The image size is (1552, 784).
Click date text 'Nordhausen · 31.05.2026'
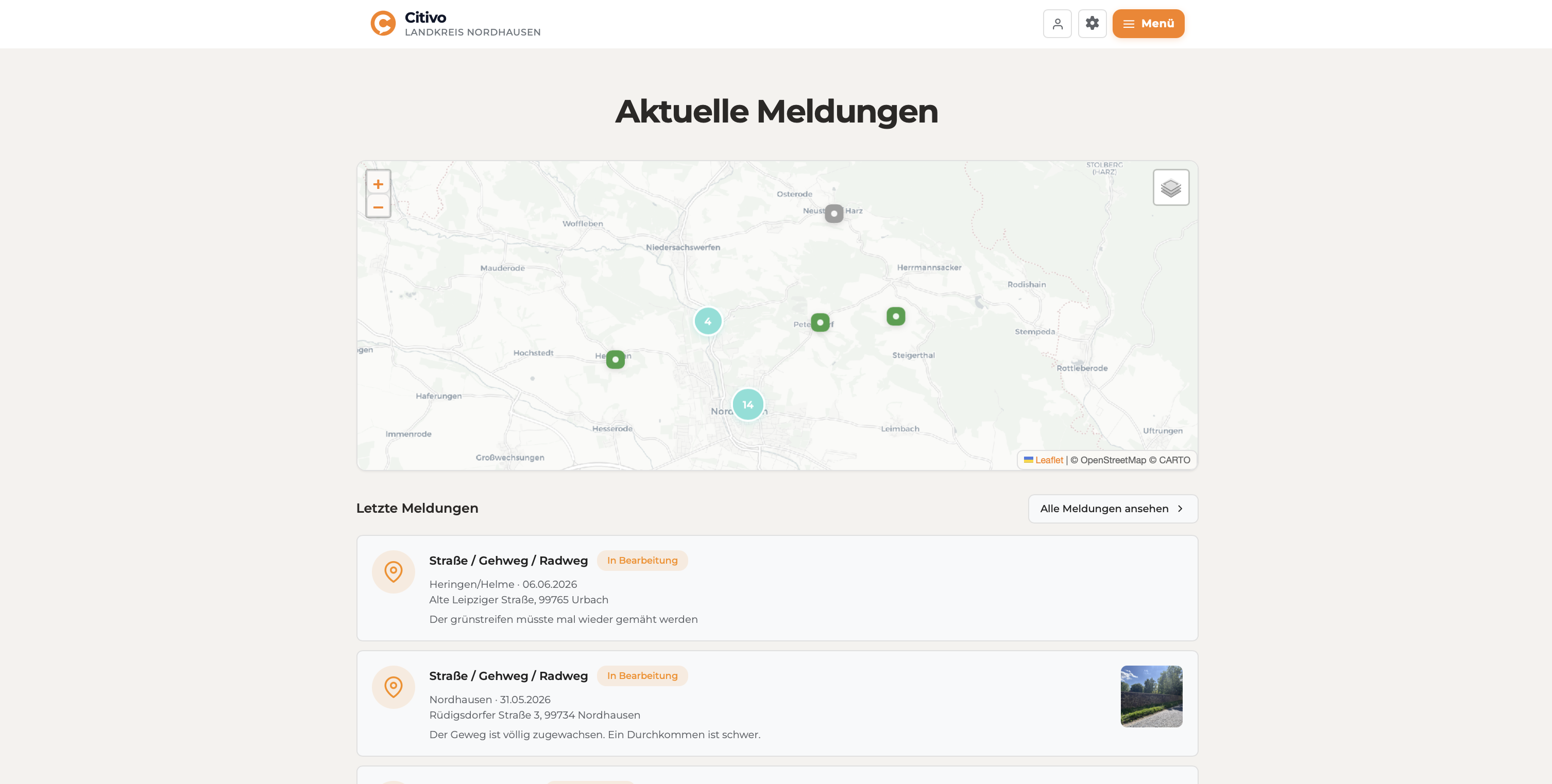tap(490, 700)
